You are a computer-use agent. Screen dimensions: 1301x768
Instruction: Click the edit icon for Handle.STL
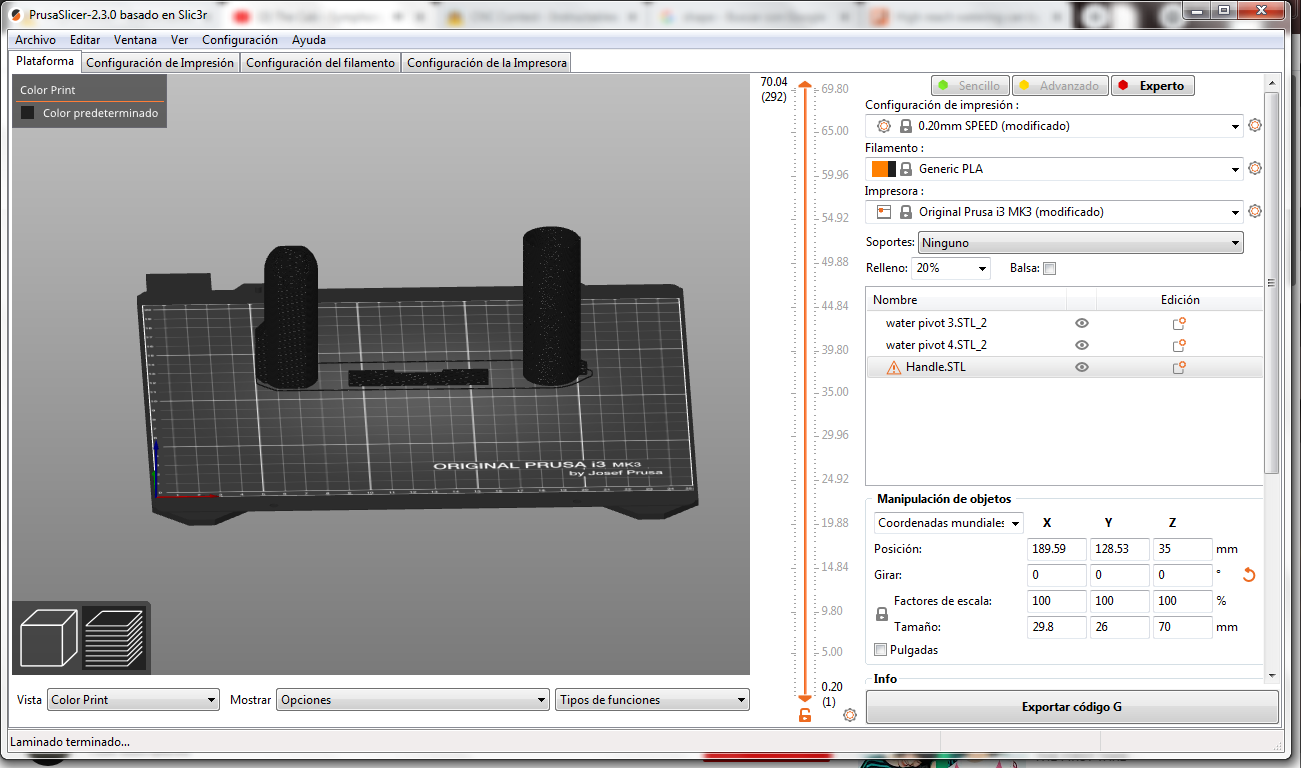[x=1179, y=367]
